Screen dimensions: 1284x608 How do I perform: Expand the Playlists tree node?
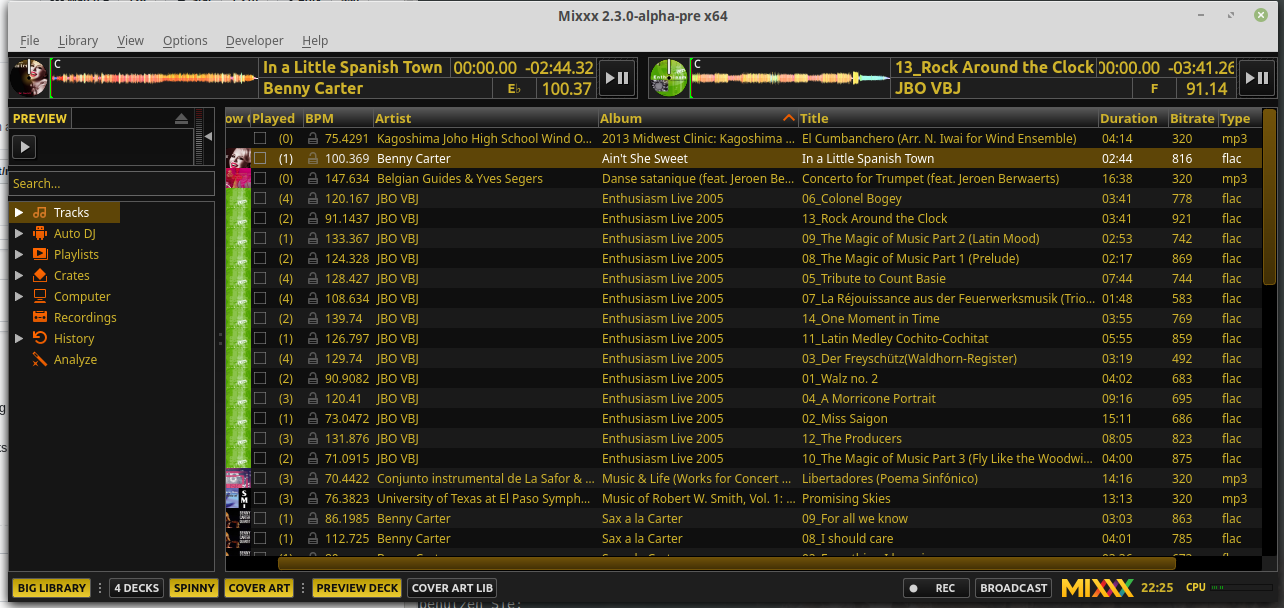[x=18, y=255]
